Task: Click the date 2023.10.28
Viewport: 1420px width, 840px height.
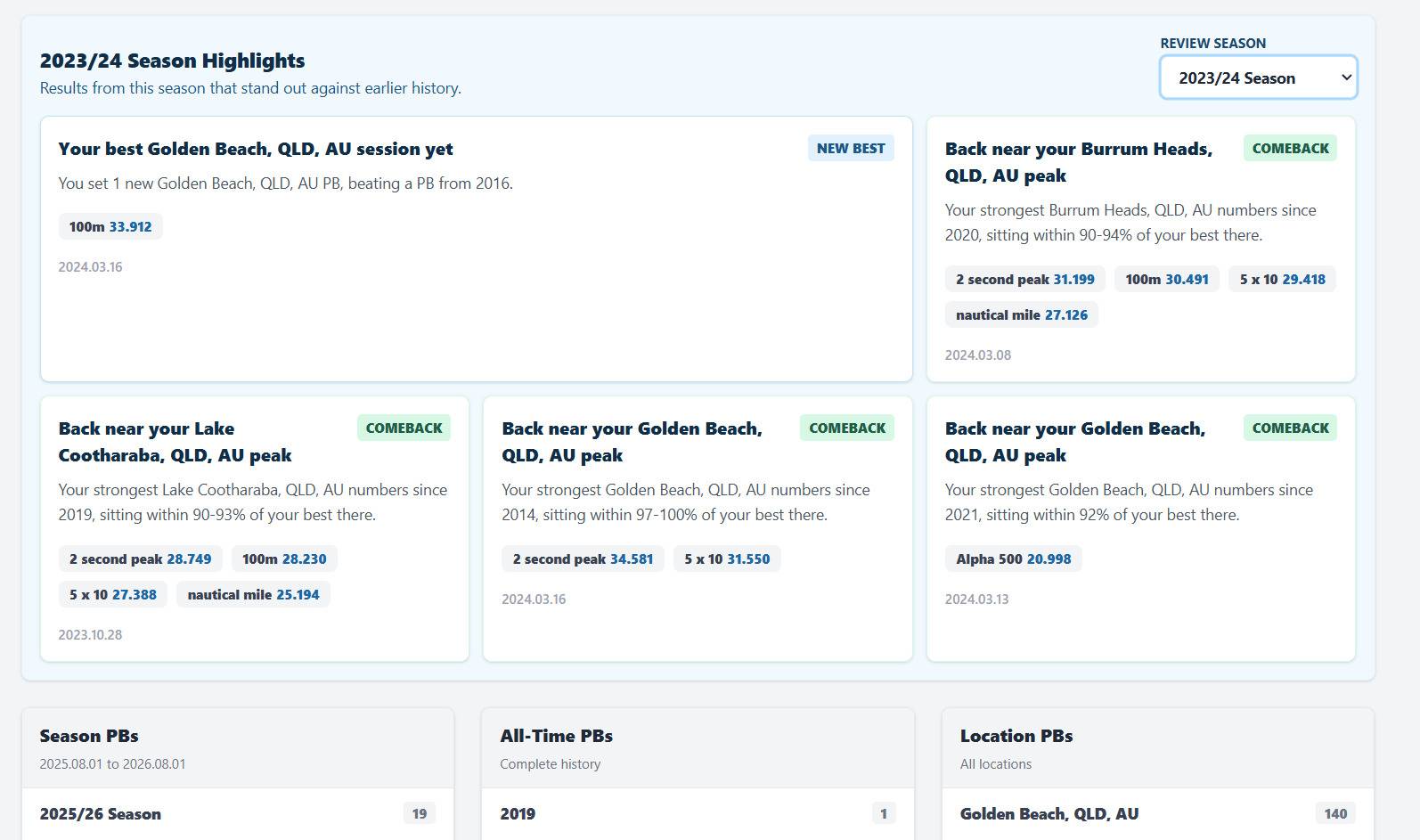Action: (90, 634)
